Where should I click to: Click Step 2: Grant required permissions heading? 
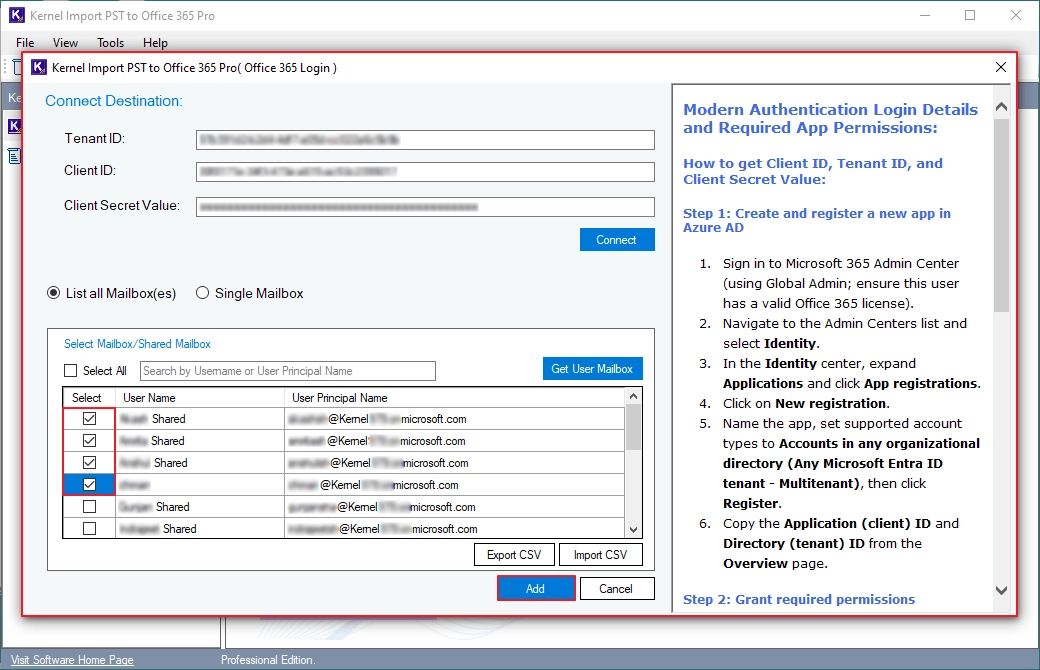[x=799, y=599]
